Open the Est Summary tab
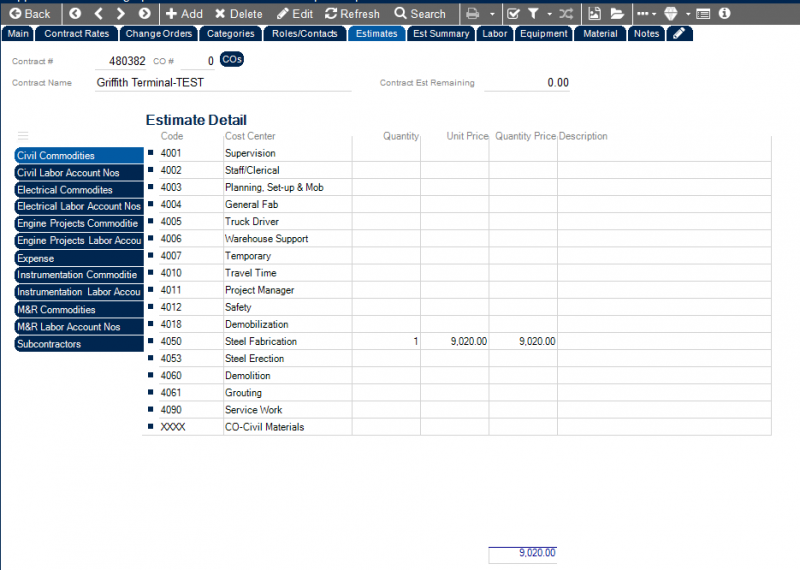Viewport: 800px width, 570px height. (441, 34)
